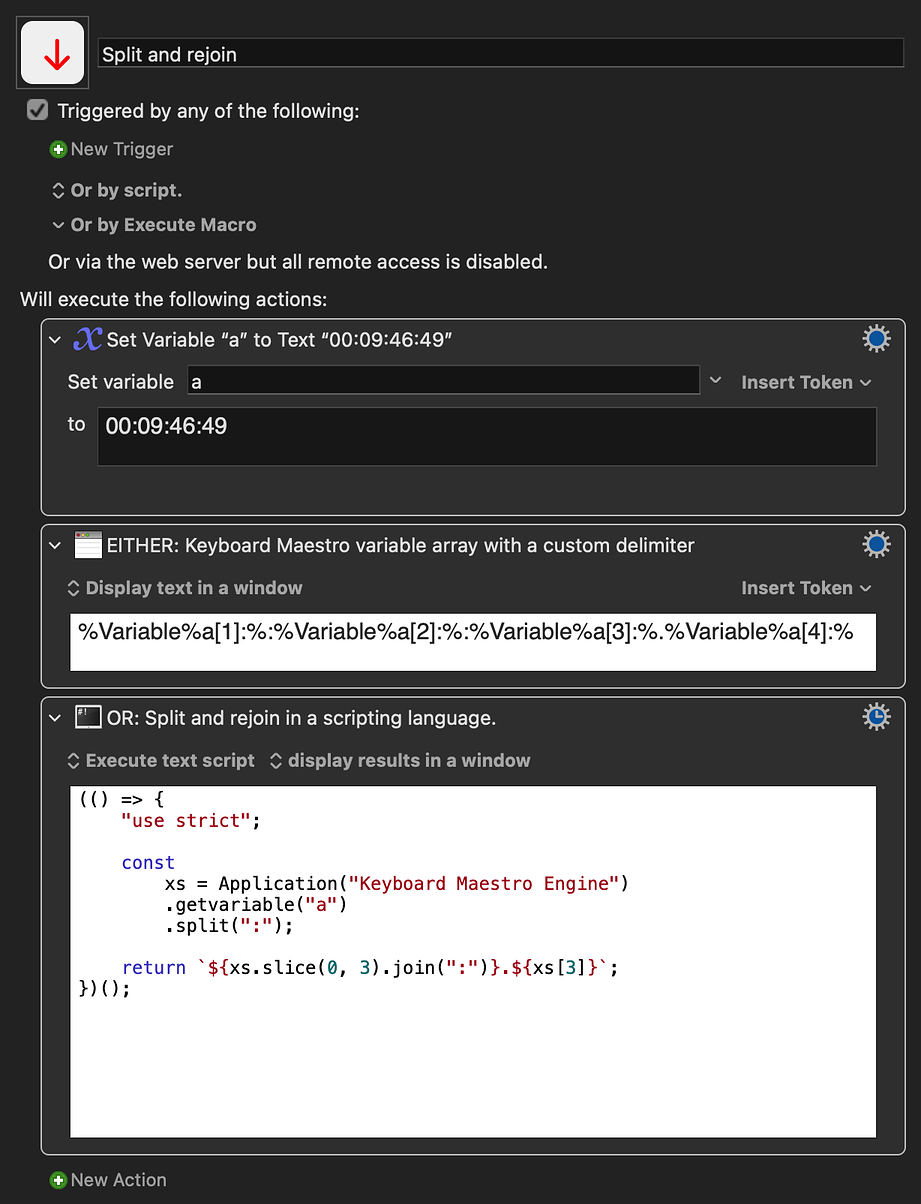Viewport: 921px width, 1204px height.
Task: Click the macro name field Split and rejoin
Action: pos(500,54)
